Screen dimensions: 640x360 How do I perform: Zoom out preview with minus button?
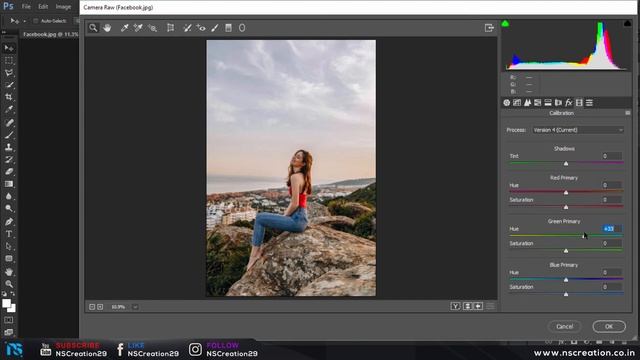(x=92, y=307)
